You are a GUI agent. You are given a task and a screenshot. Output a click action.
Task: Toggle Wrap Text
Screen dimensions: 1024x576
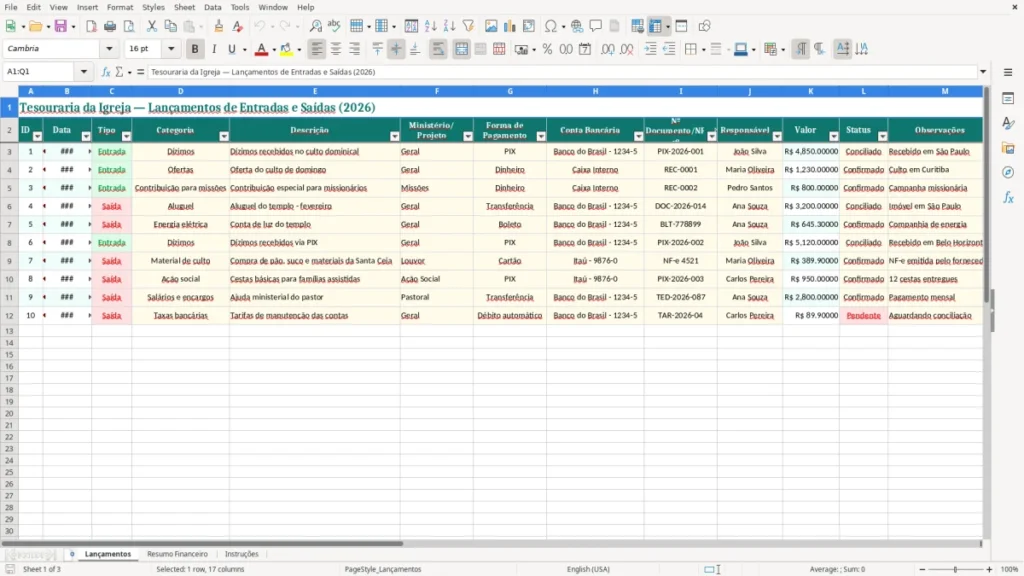point(438,49)
